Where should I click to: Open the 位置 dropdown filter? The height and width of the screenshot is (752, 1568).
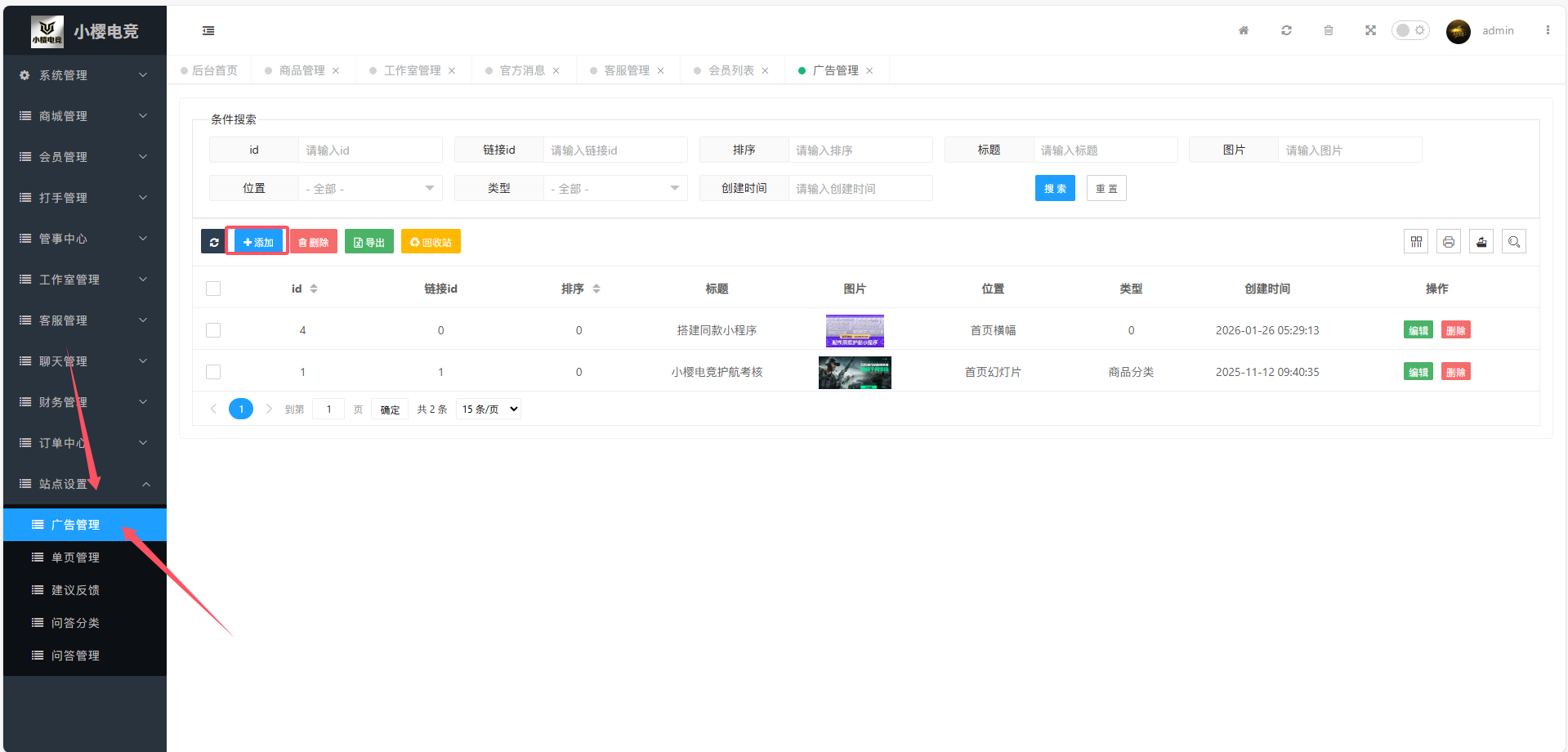coord(369,189)
